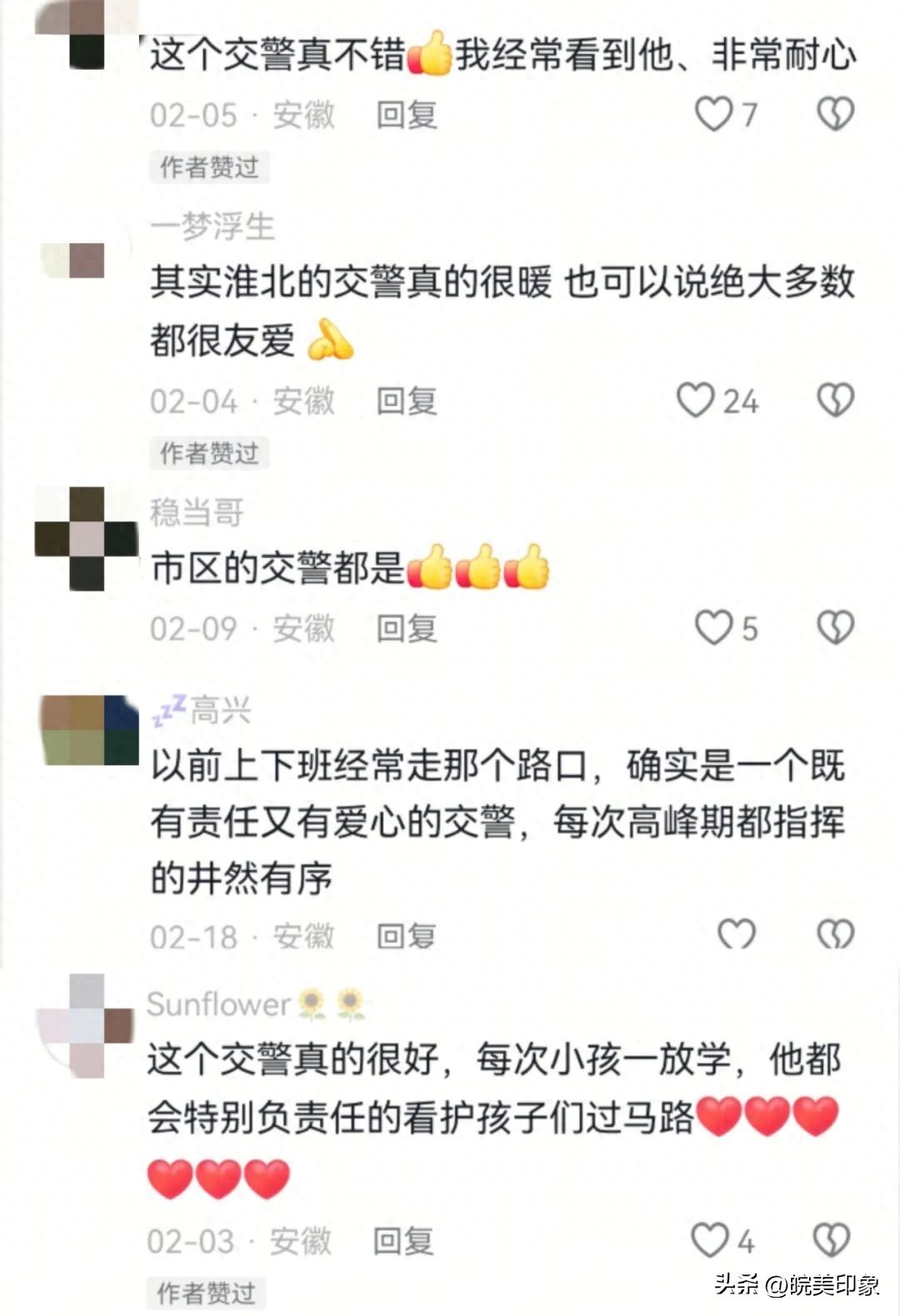This screenshot has height=1316, width=900.
Task: Open Sunflower's profile avatar
Action: (86, 1026)
